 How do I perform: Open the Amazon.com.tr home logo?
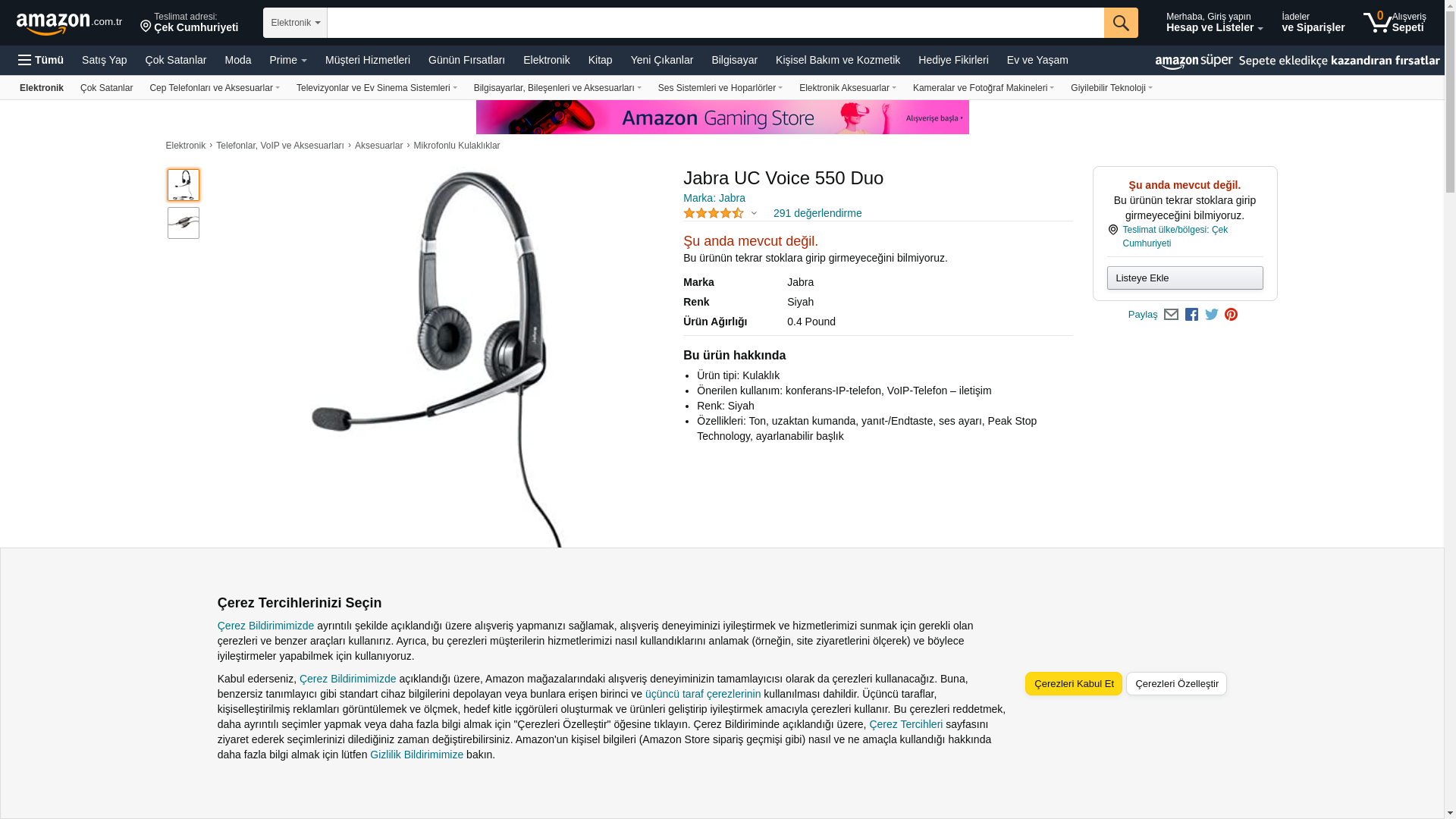pos(69,24)
